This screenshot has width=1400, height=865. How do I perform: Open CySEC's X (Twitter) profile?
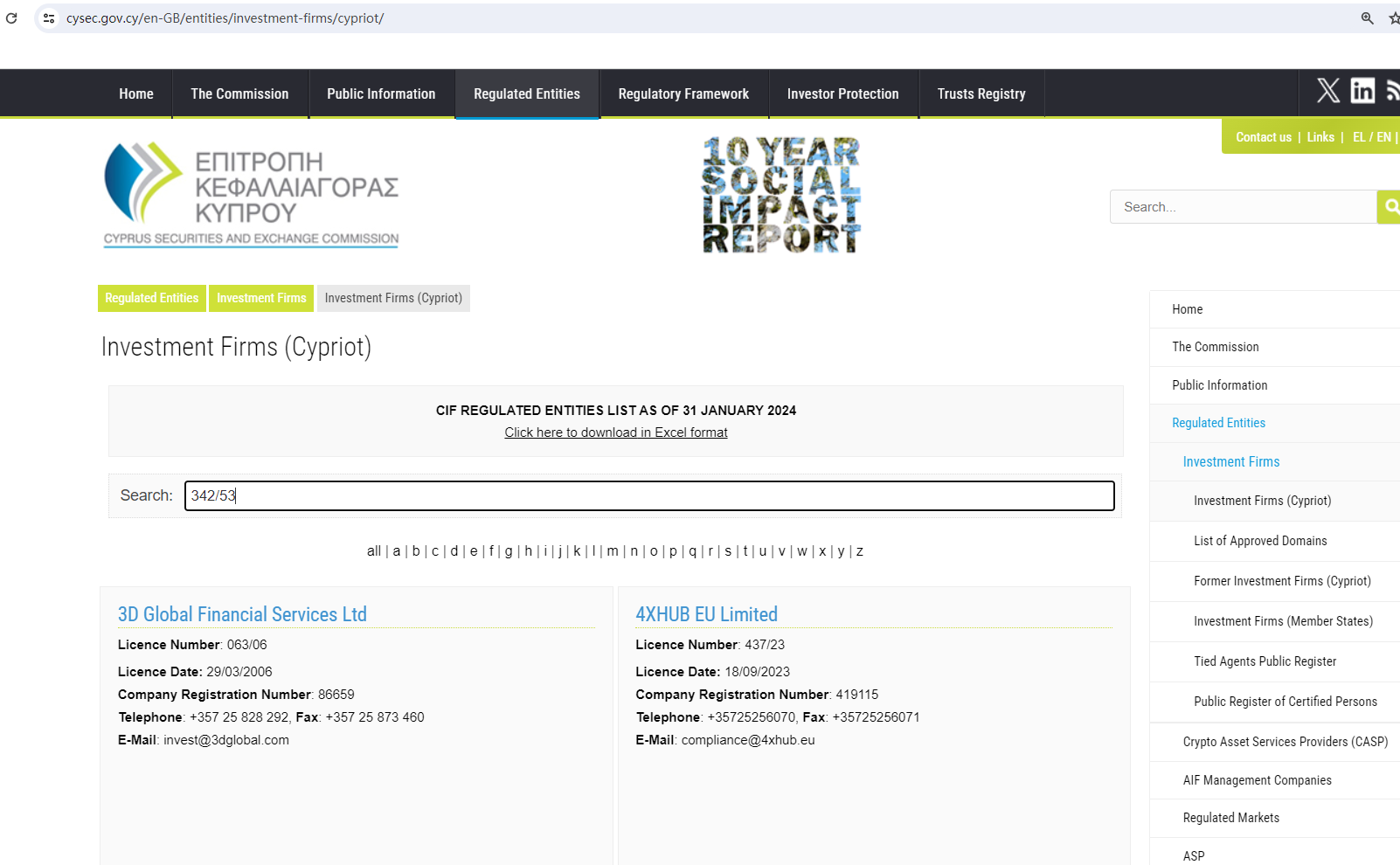[1328, 90]
